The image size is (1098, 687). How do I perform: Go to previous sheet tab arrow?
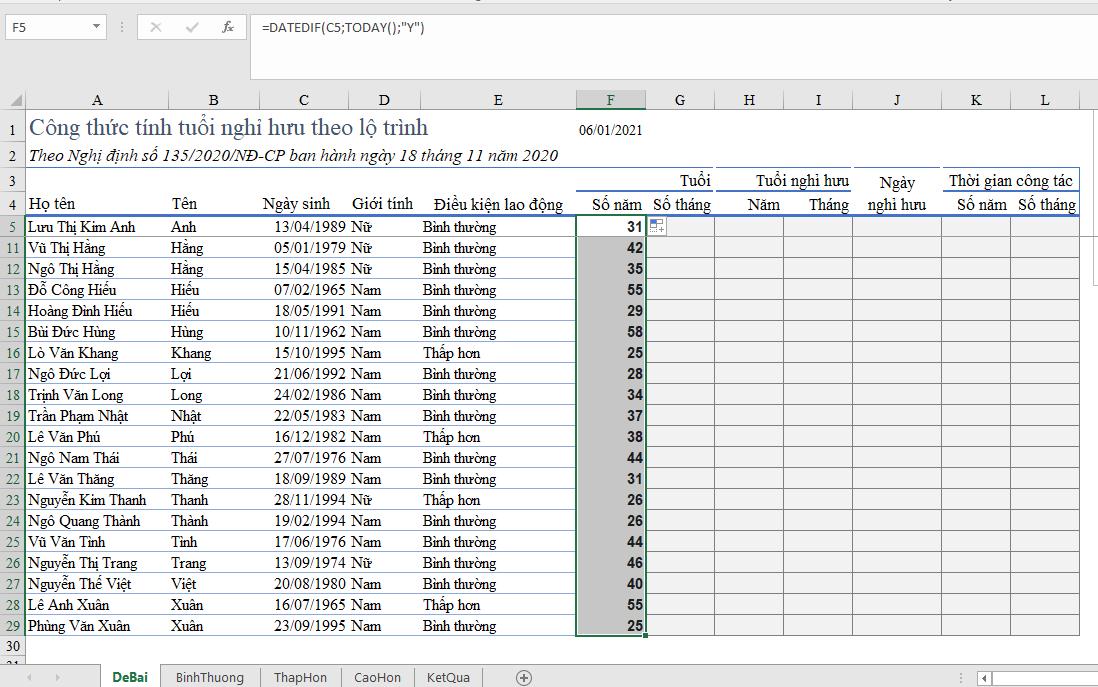(29, 677)
